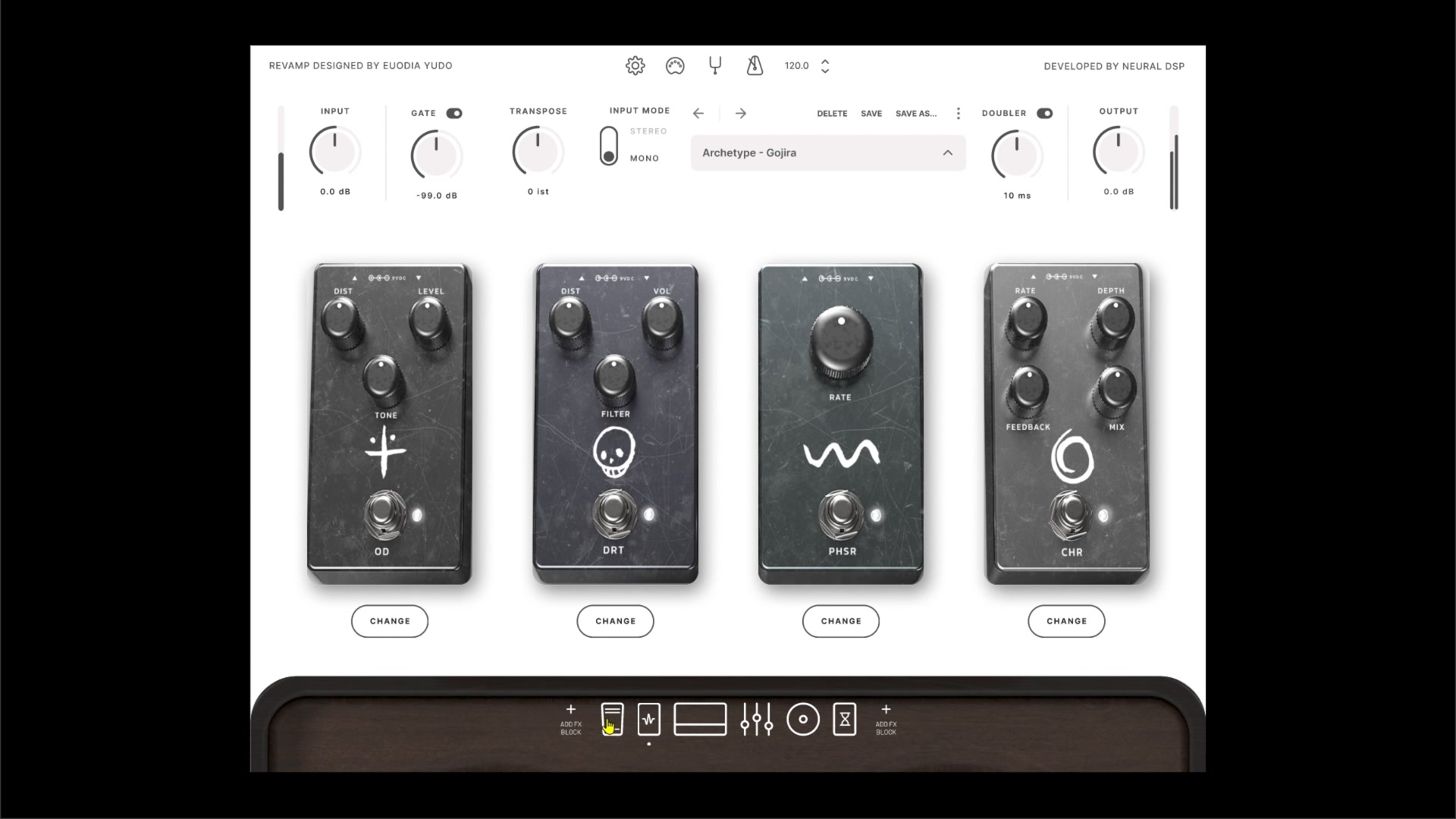Image resolution: width=1456 pixels, height=819 pixels.
Task: Click the OD pedal Level knob
Action: tap(430, 322)
